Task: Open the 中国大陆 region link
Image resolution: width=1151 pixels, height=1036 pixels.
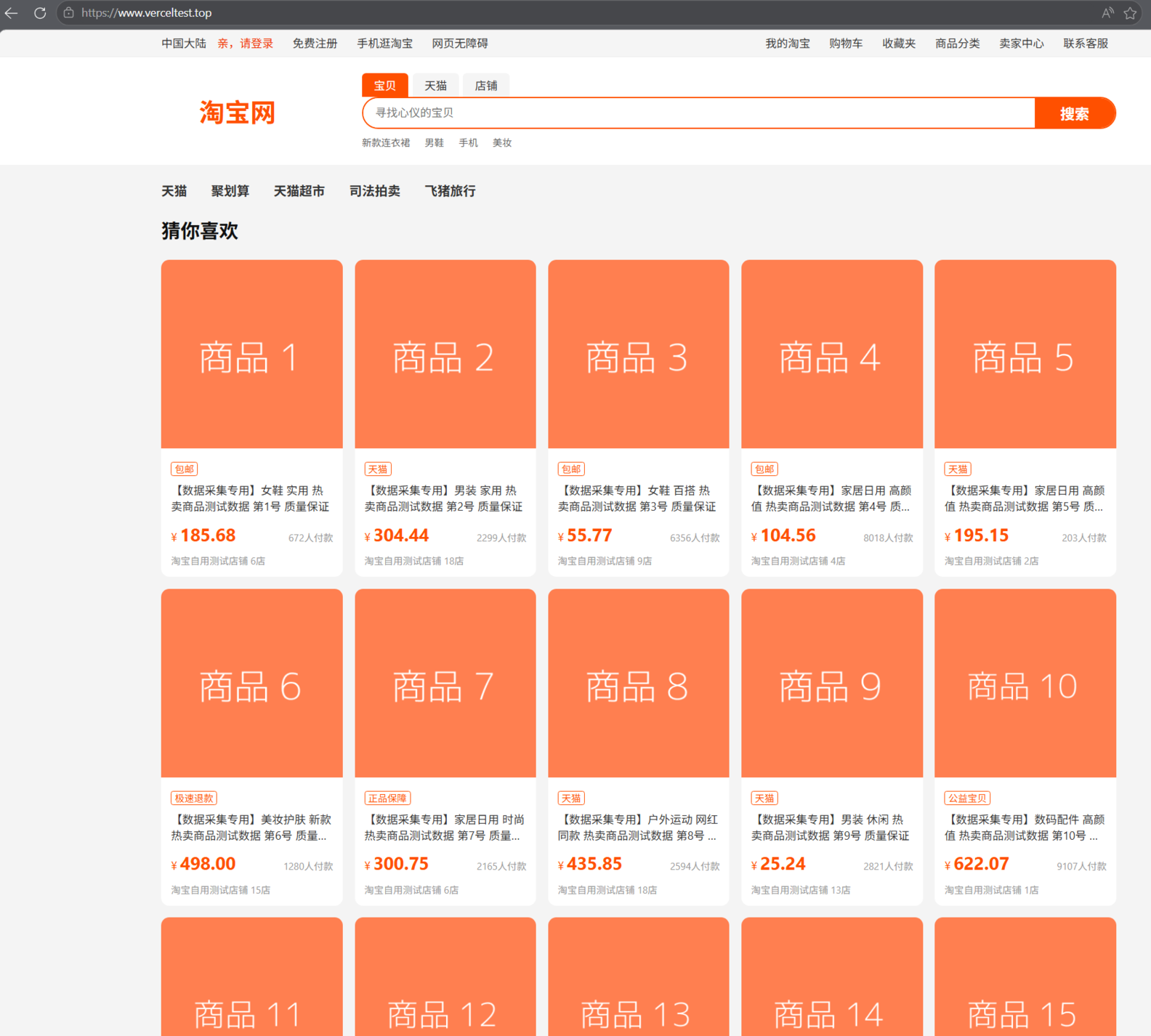Action: (184, 44)
